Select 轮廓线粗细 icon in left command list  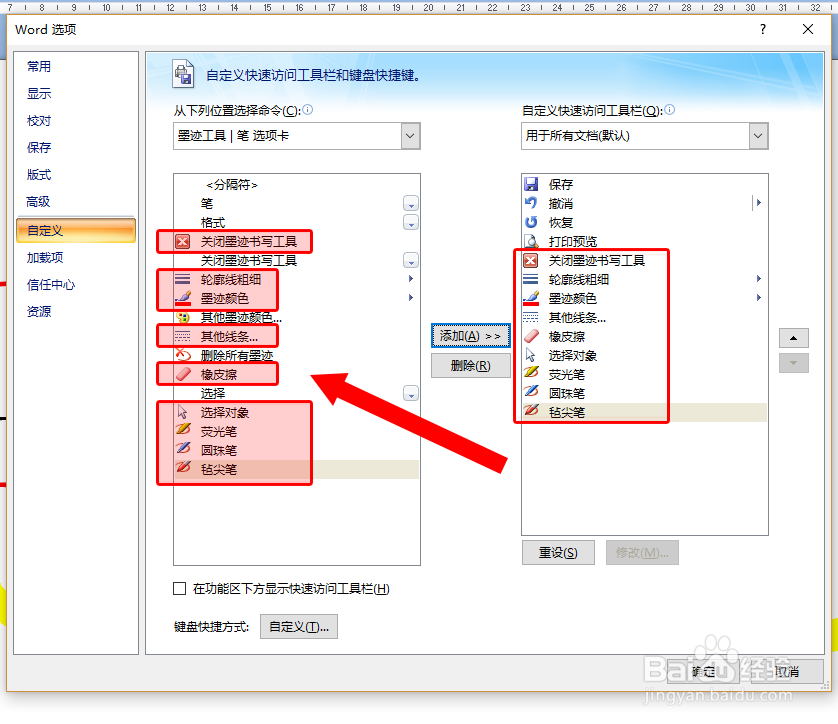click(182, 279)
